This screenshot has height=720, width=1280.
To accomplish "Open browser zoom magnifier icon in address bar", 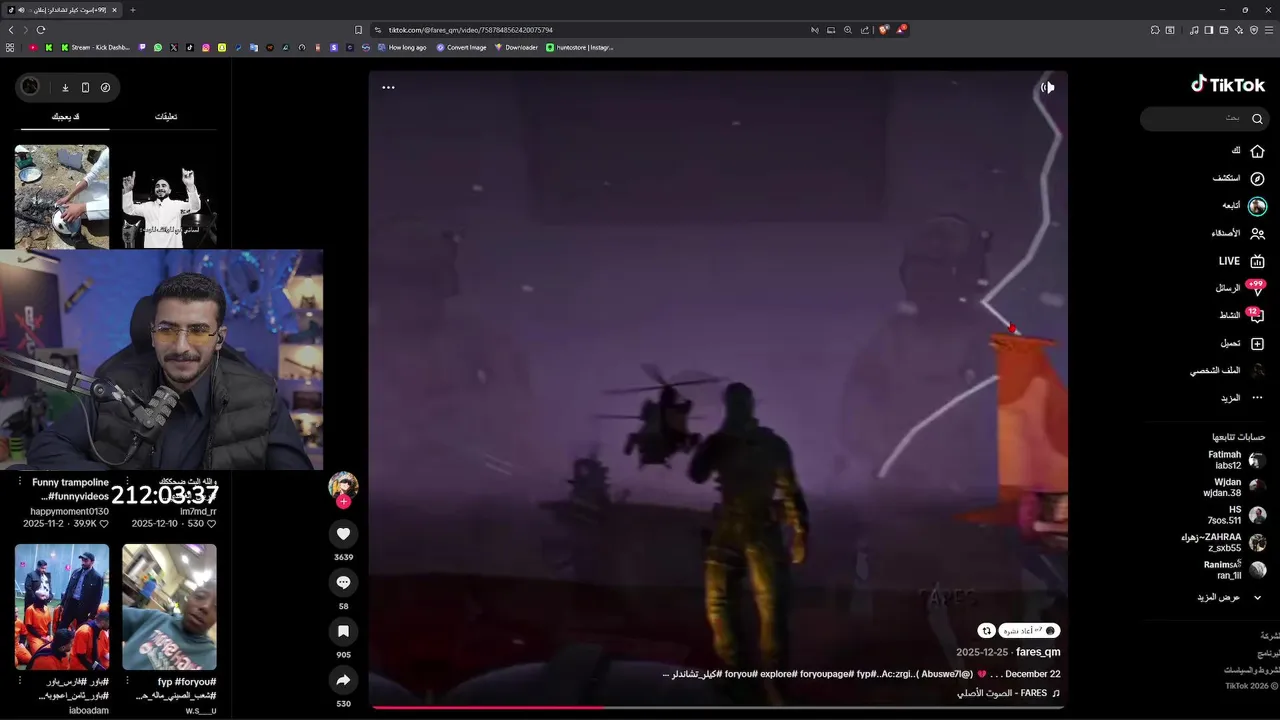I will coord(848,30).
